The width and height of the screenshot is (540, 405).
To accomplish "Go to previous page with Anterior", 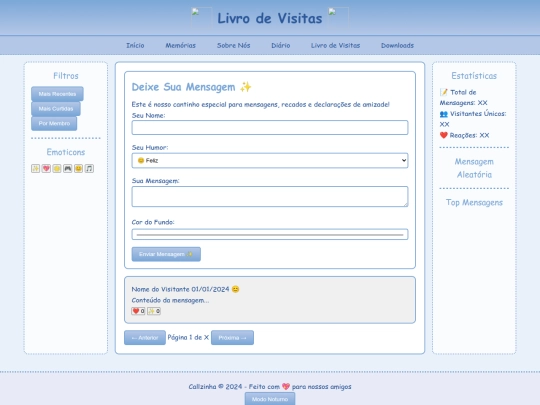I will (x=145, y=338).
